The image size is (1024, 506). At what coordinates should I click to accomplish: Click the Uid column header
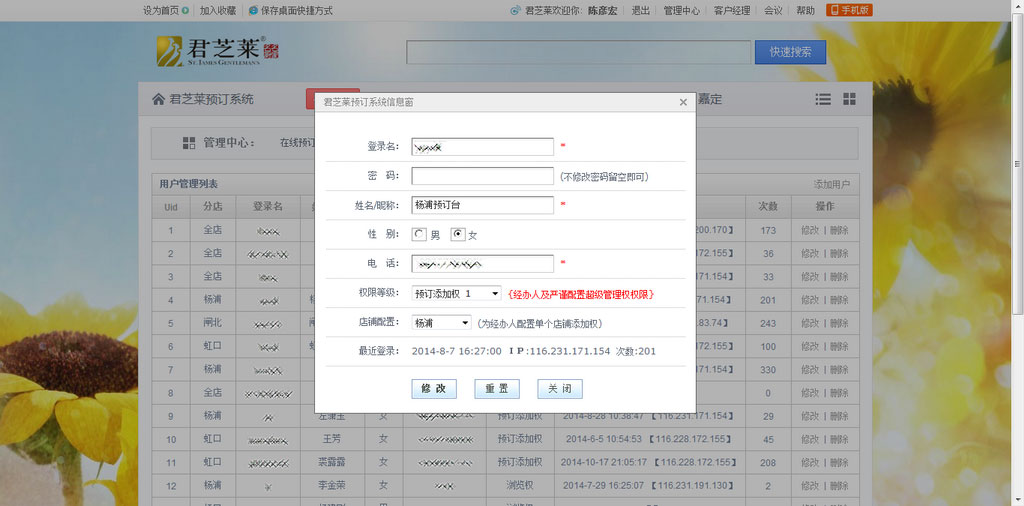click(x=171, y=207)
